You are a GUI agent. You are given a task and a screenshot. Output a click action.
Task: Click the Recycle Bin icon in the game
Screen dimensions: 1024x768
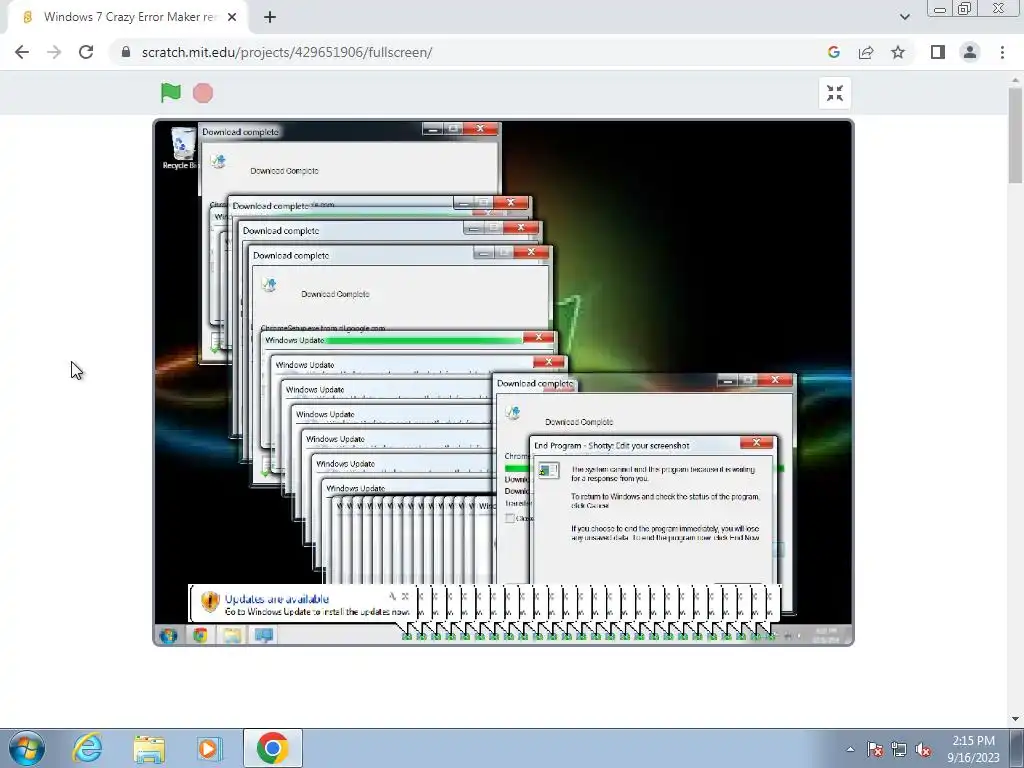(182, 148)
